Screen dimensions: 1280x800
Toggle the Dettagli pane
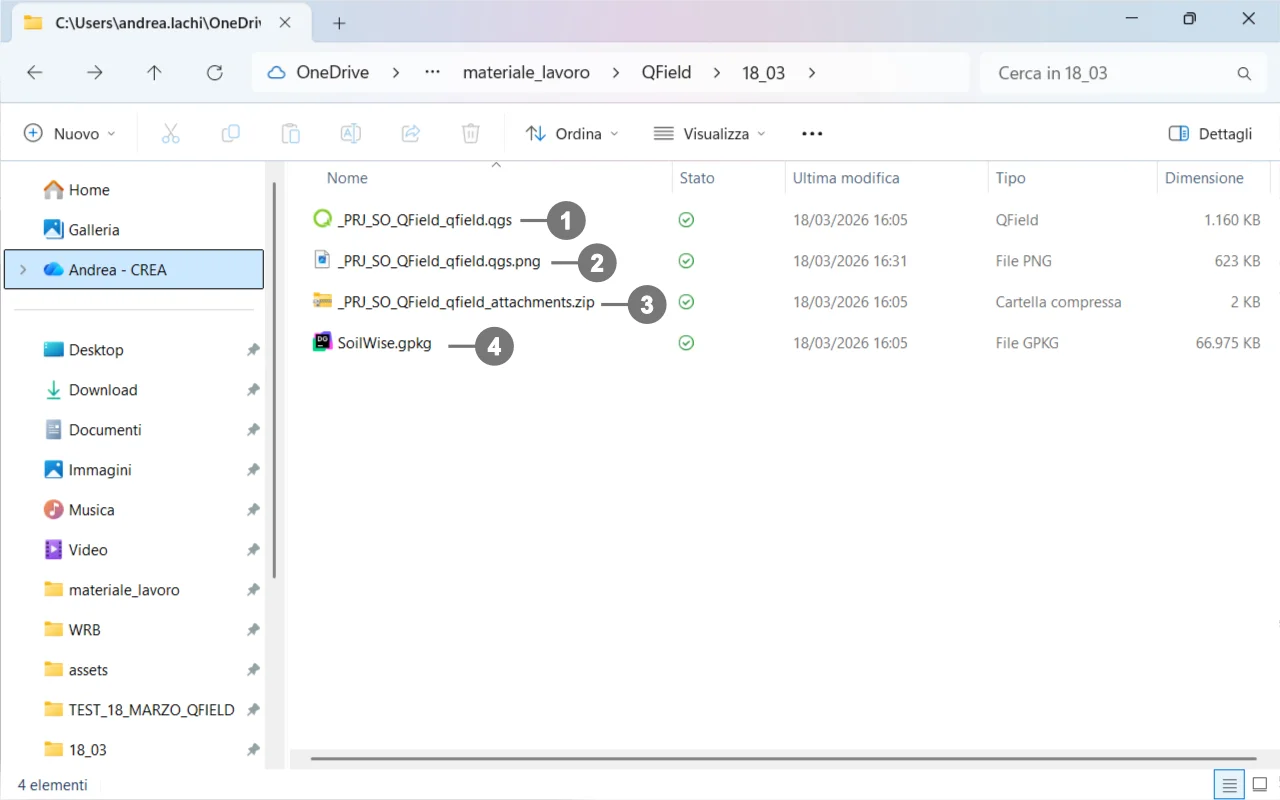pyautogui.click(x=1210, y=133)
